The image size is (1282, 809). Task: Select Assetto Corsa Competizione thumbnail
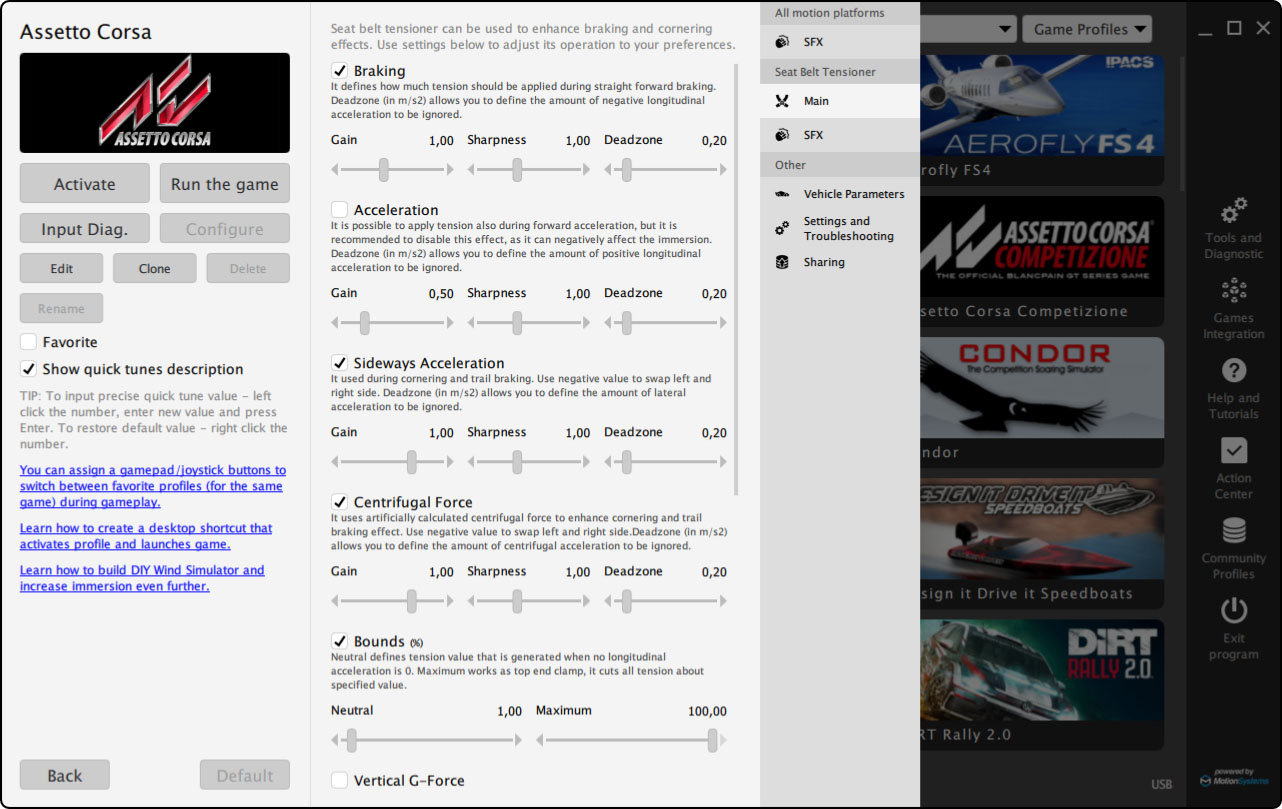(1042, 246)
